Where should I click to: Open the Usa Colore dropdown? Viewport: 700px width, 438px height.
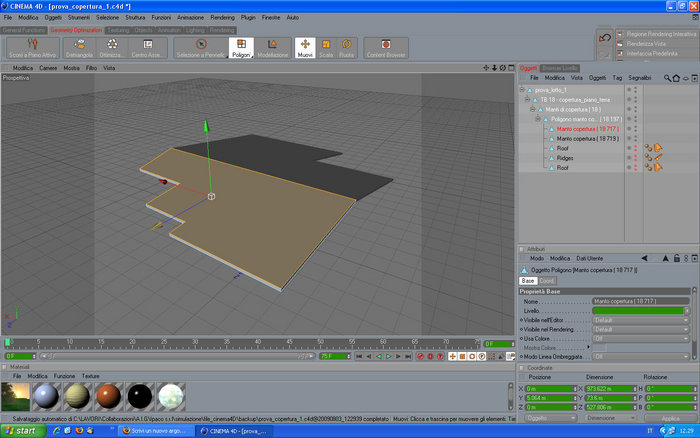pos(641,338)
